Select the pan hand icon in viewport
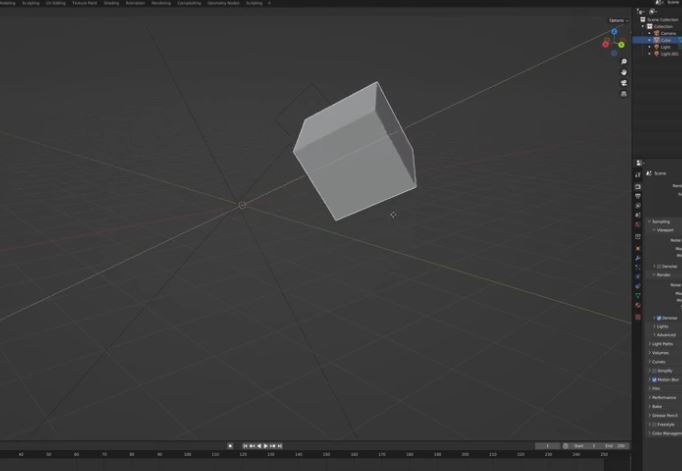Image resolution: width=682 pixels, height=471 pixels. (x=624, y=72)
